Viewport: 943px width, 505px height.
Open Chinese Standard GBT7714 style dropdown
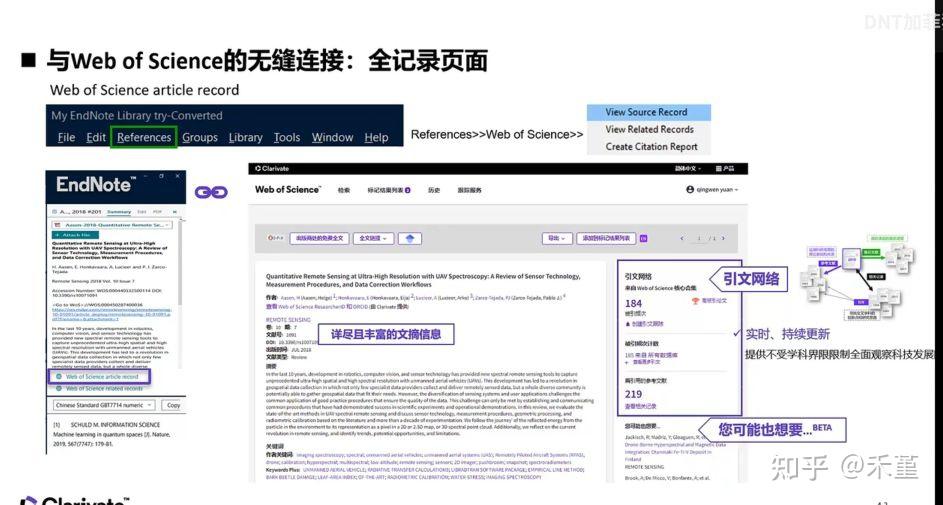[105, 405]
